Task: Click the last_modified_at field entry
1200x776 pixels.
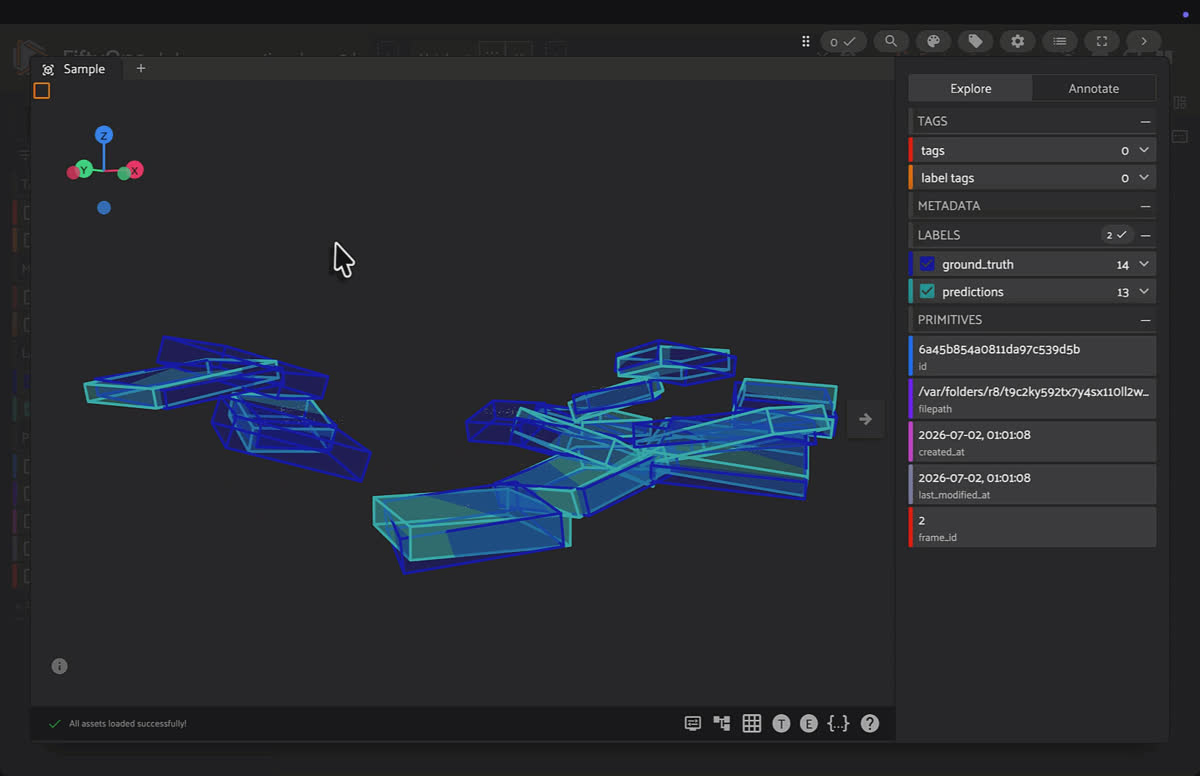Action: [x=1032, y=484]
